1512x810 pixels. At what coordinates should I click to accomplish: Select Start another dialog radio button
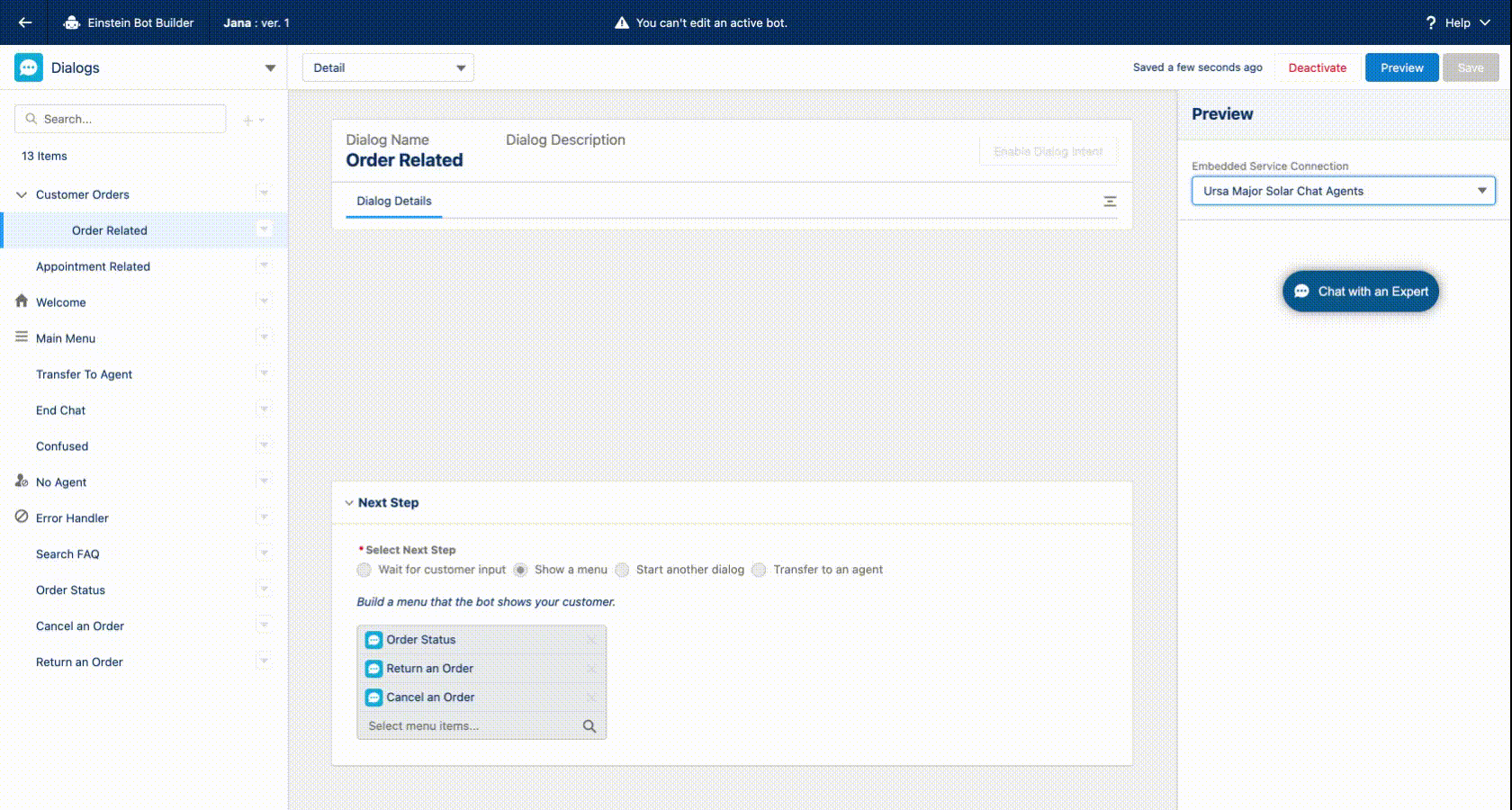tap(622, 570)
